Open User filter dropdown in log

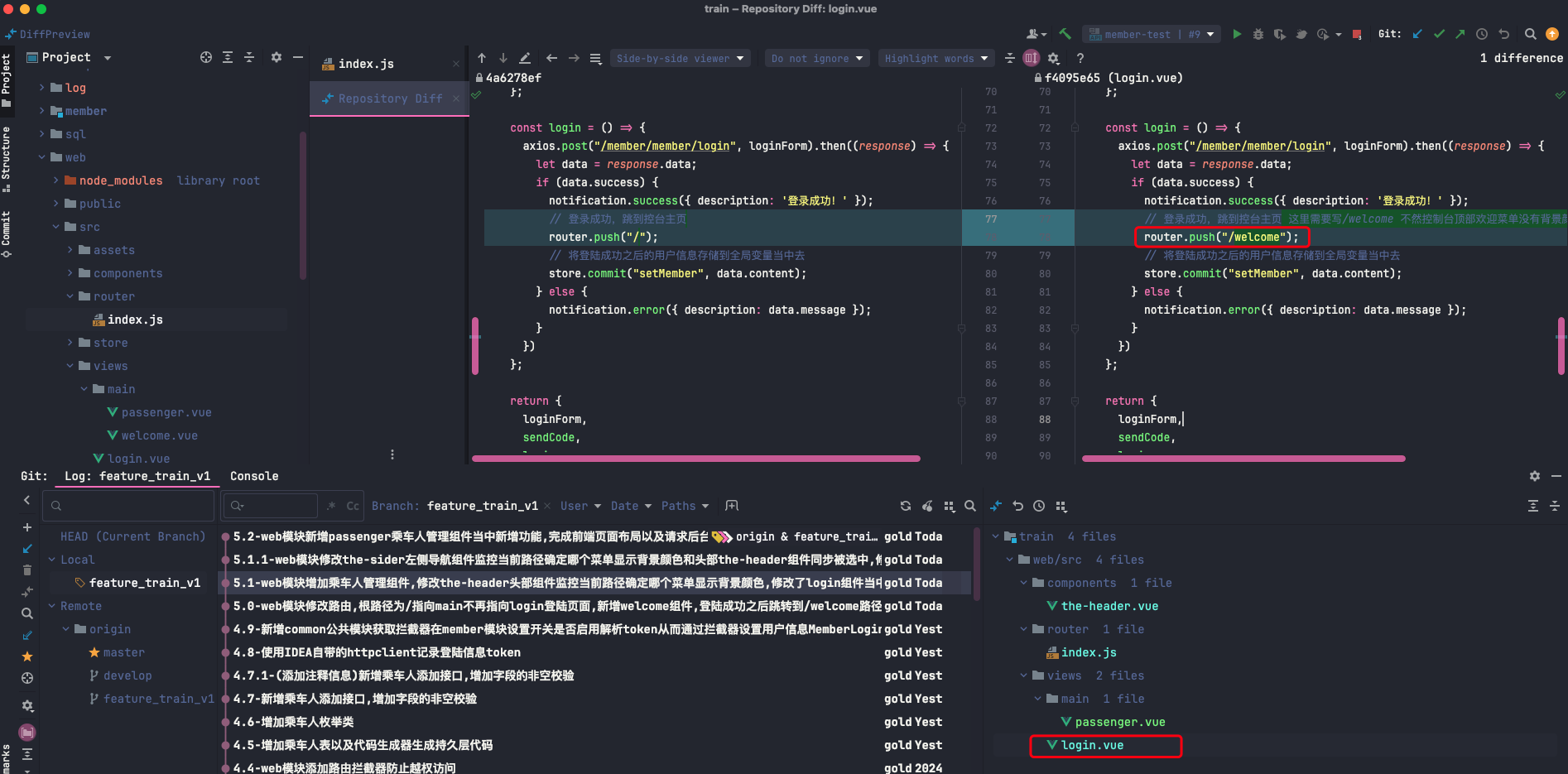click(x=580, y=506)
